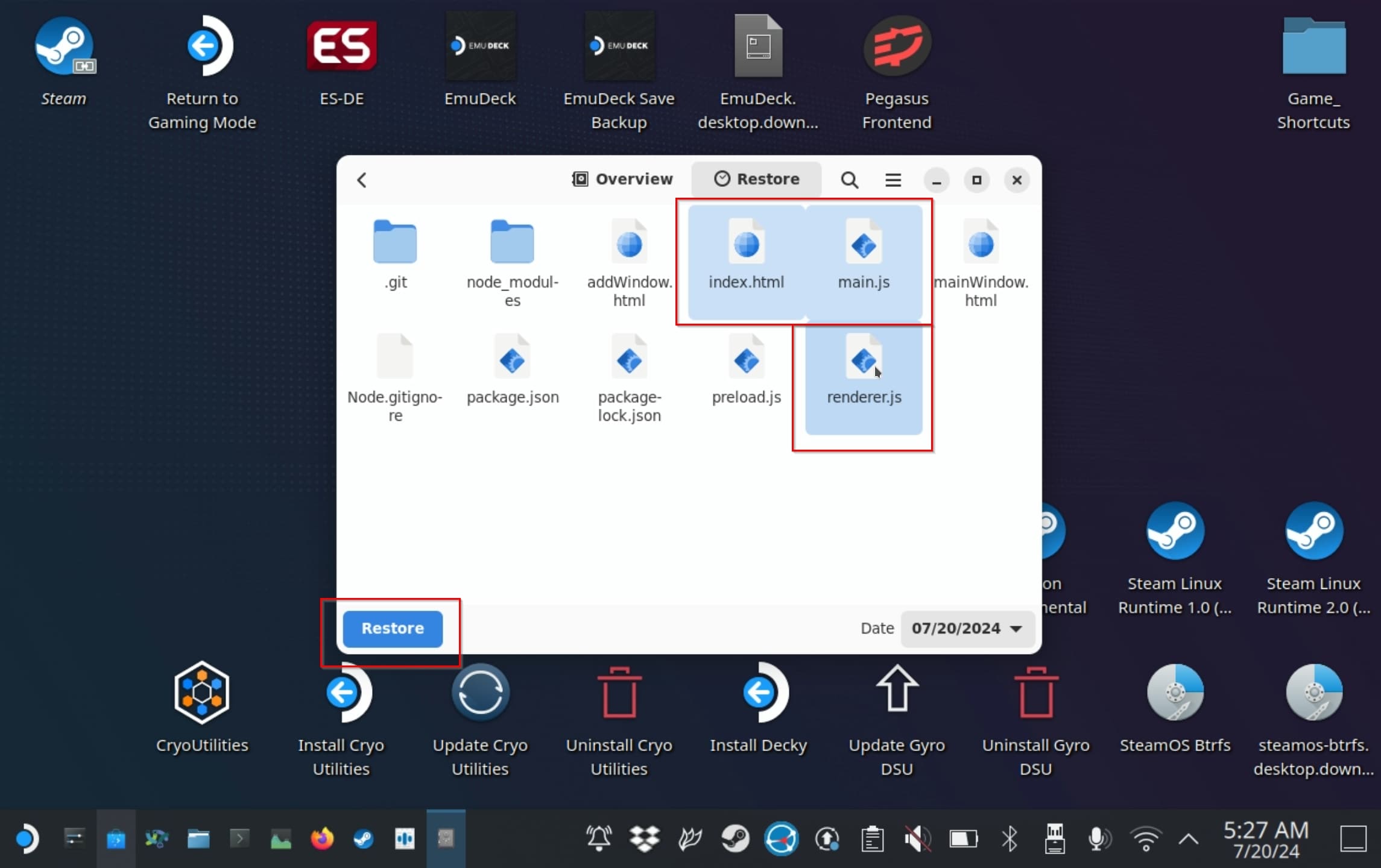The image size is (1381, 868).
Task: Select the mainWindow.html file
Action: [981, 263]
